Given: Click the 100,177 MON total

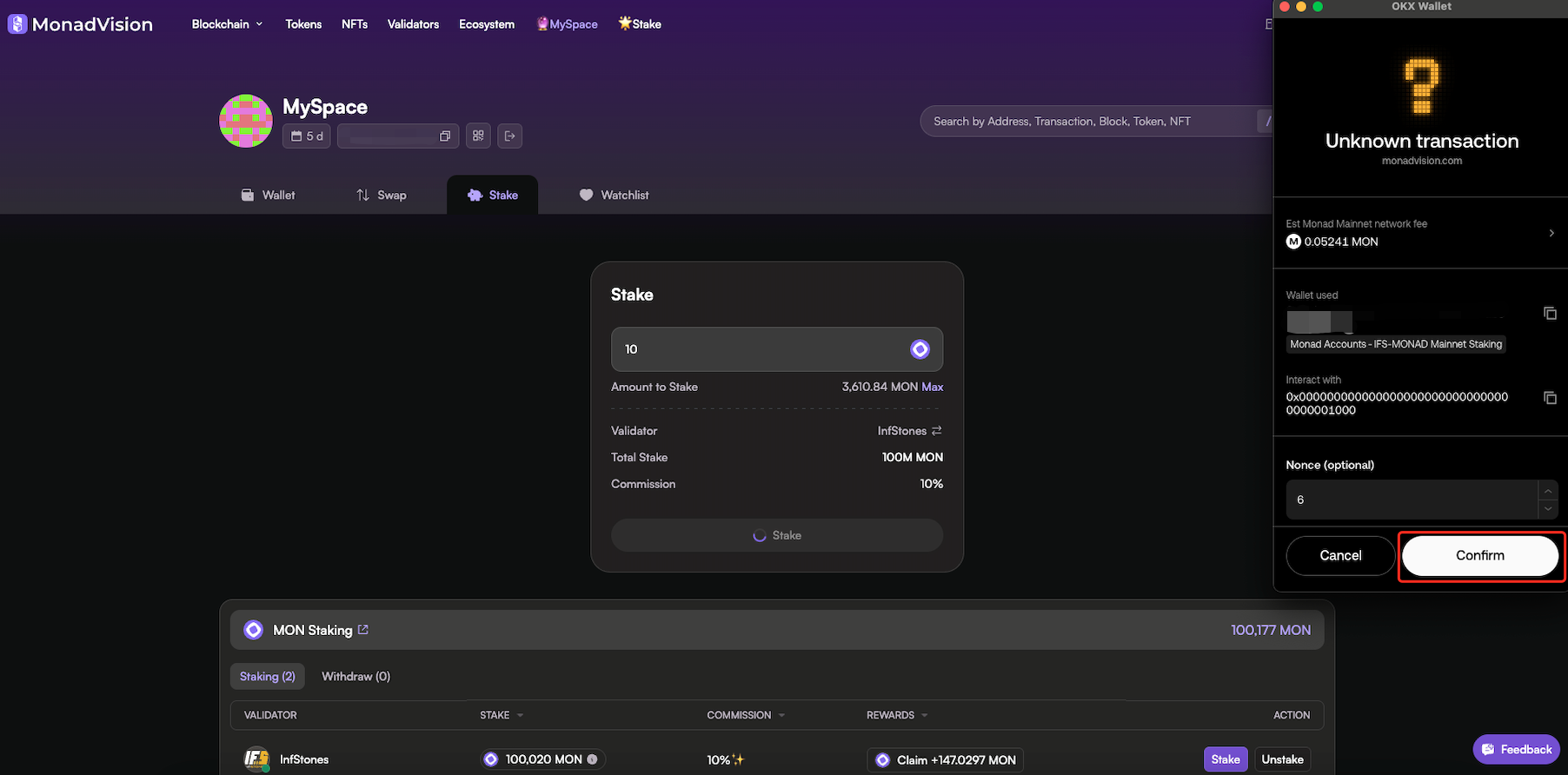Looking at the screenshot, I should [1271, 631].
